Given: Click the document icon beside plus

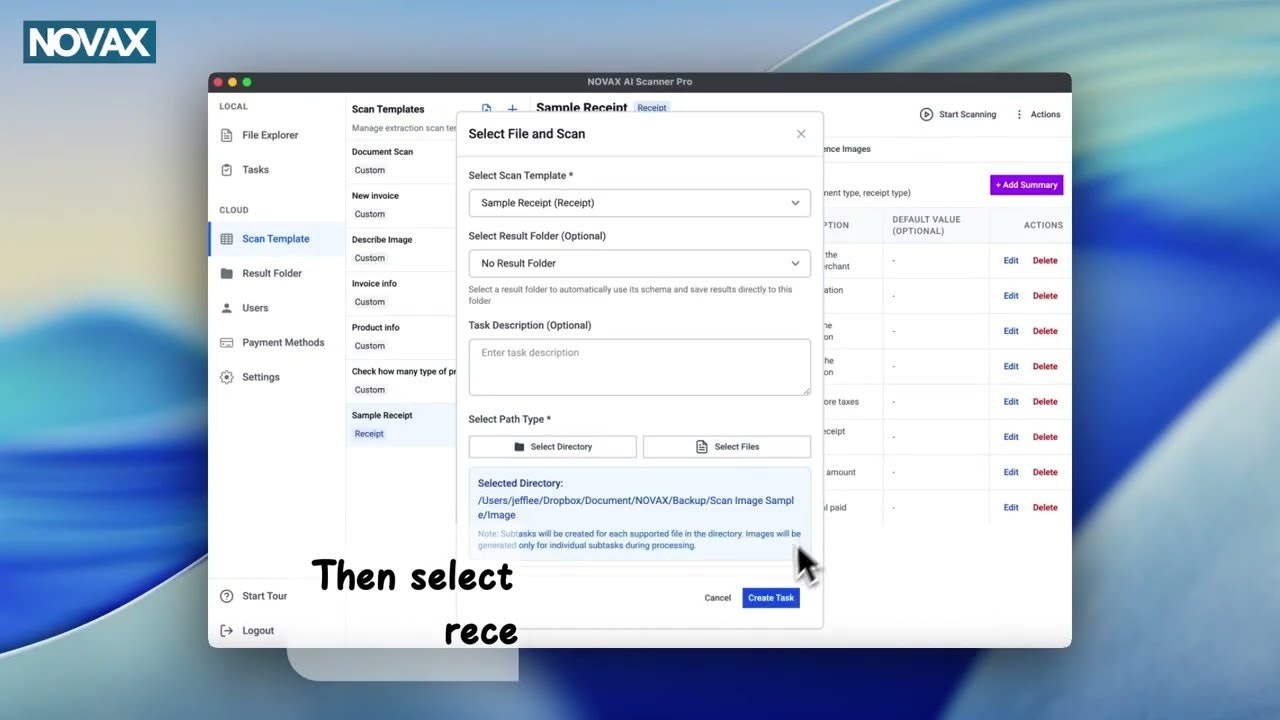Looking at the screenshot, I should (487, 109).
